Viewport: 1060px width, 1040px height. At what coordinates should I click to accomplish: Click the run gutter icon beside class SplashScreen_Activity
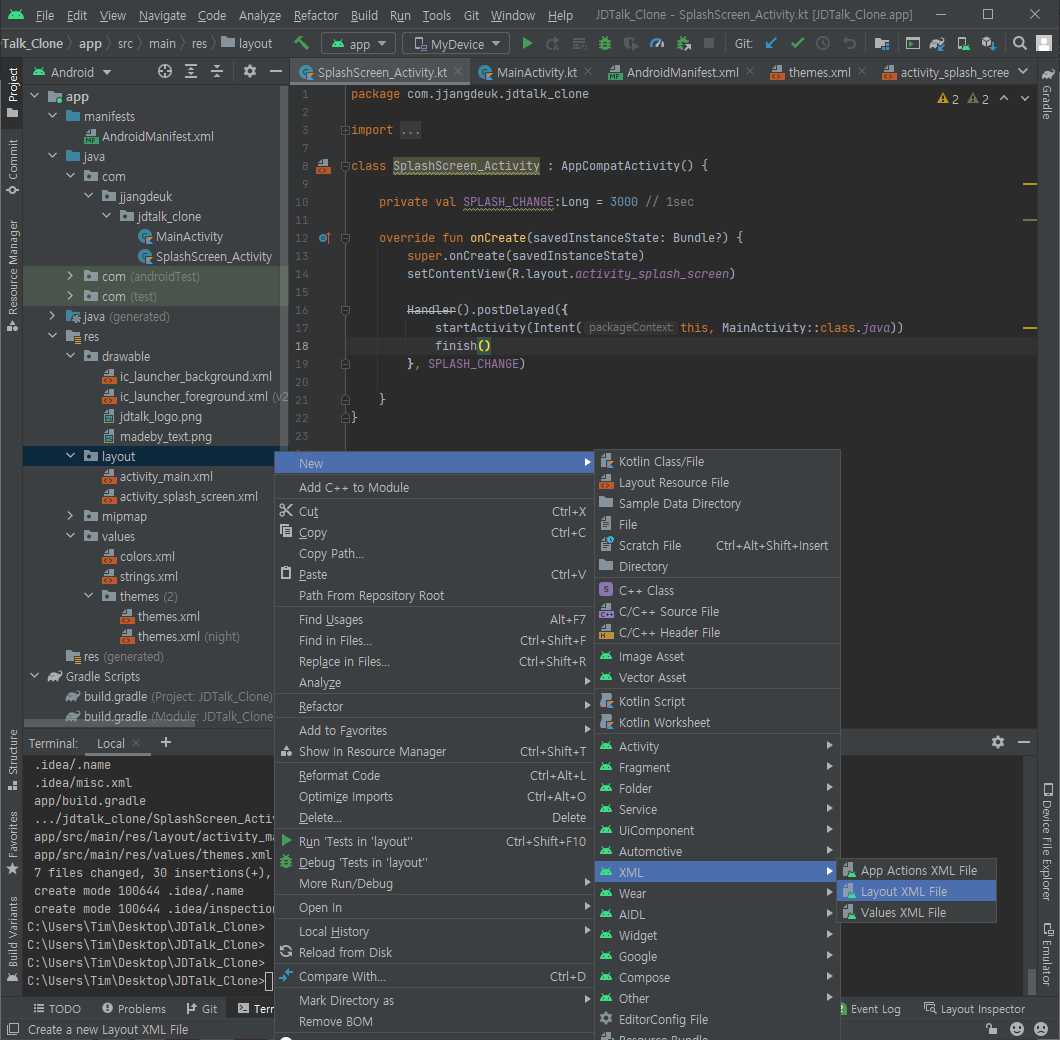click(324, 166)
